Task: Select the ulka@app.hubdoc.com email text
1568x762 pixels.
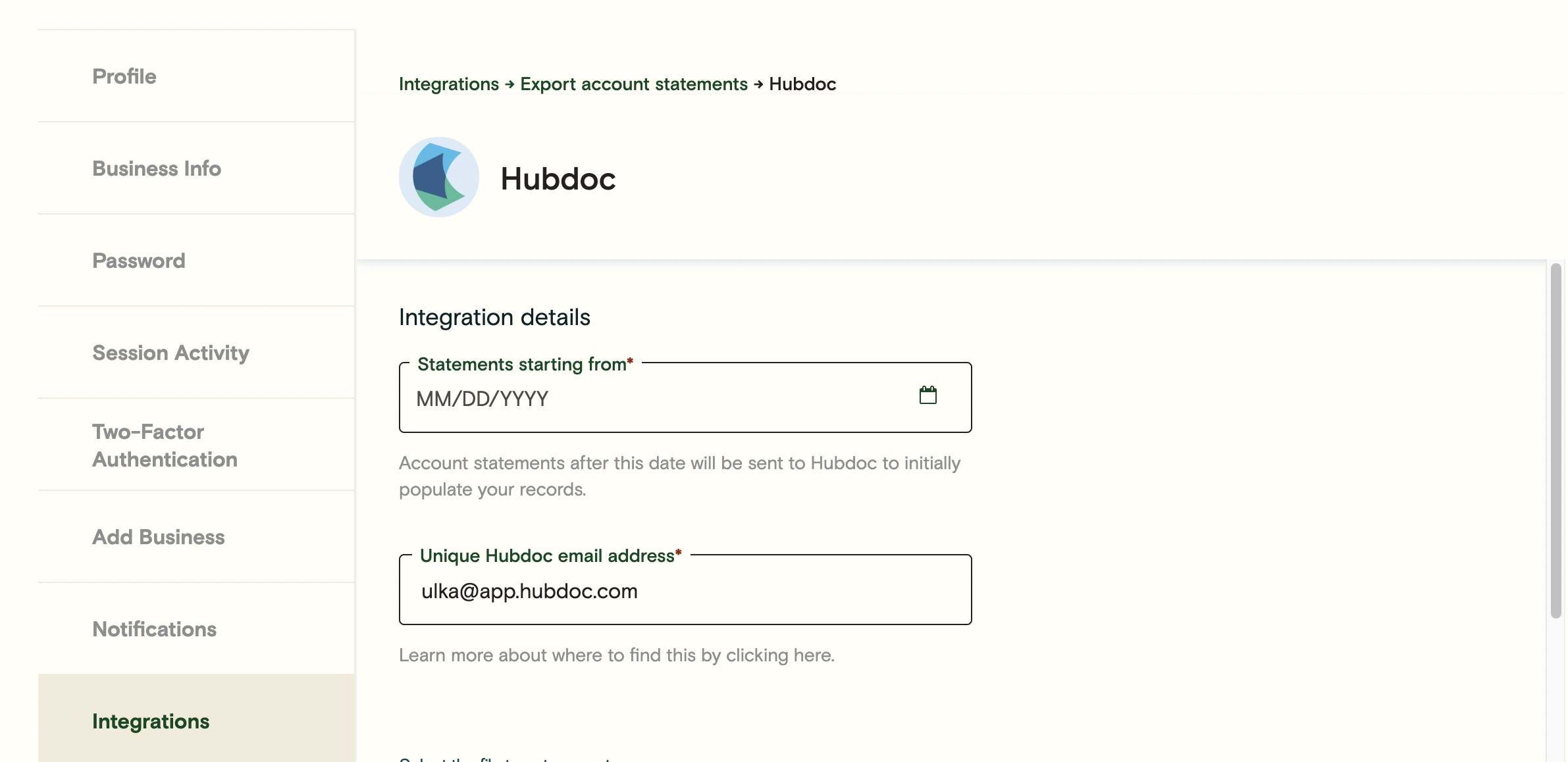Action: point(531,590)
